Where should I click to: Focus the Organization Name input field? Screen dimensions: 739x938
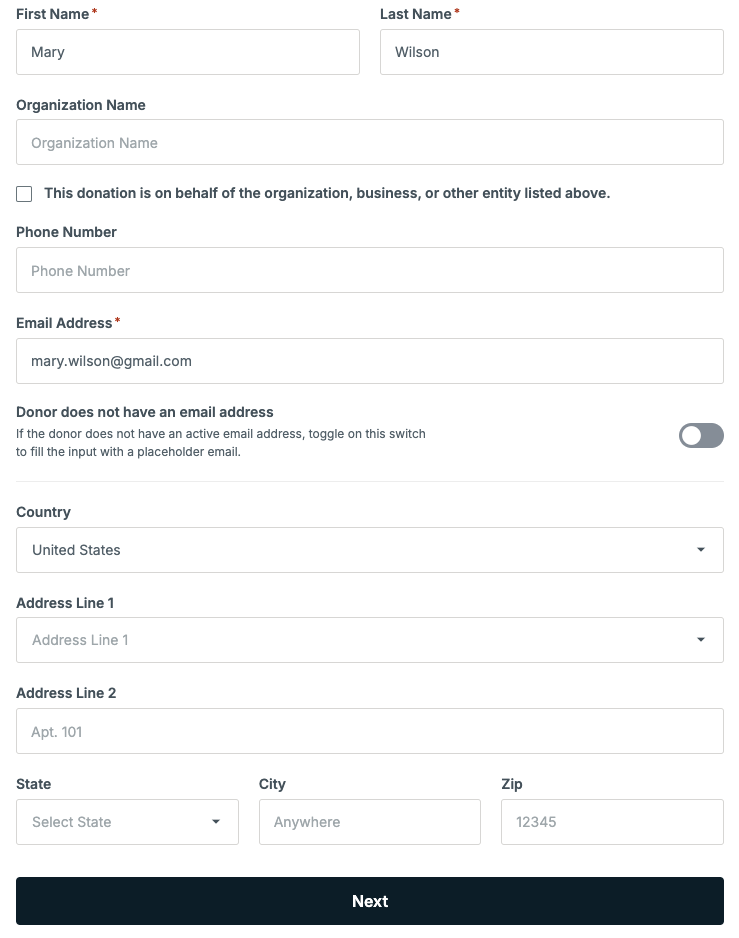pos(370,142)
